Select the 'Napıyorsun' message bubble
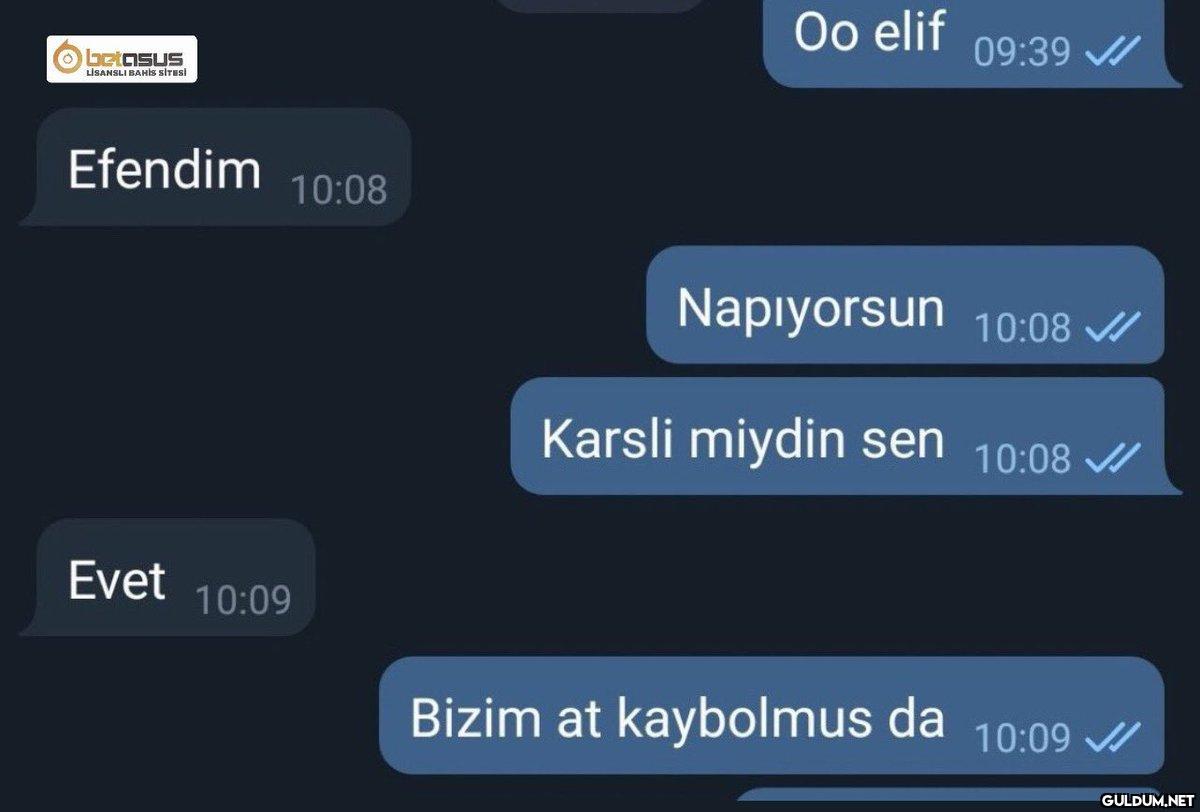Viewport: 1200px width, 812px height. (x=907, y=304)
